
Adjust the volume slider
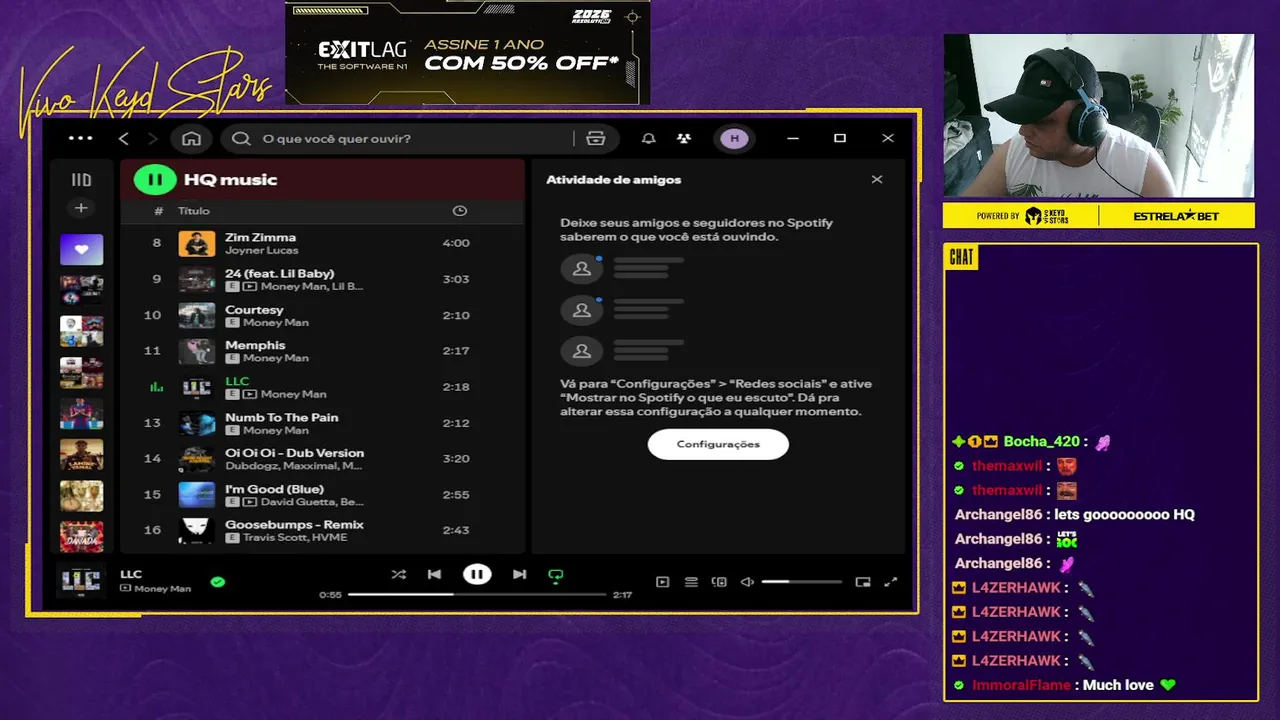coord(802,582)
